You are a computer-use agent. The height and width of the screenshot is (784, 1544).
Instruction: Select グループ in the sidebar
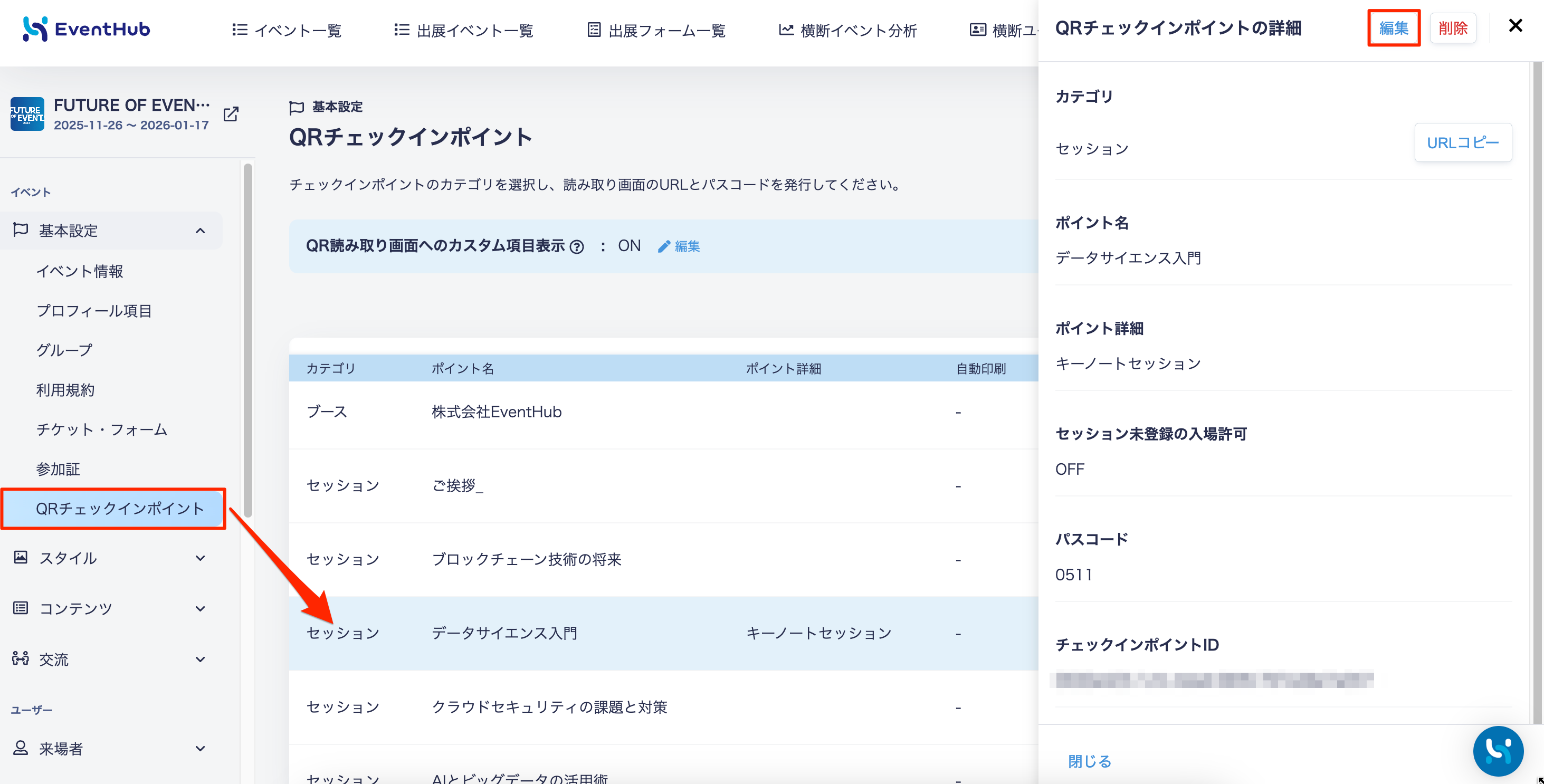tap(64, 350)
